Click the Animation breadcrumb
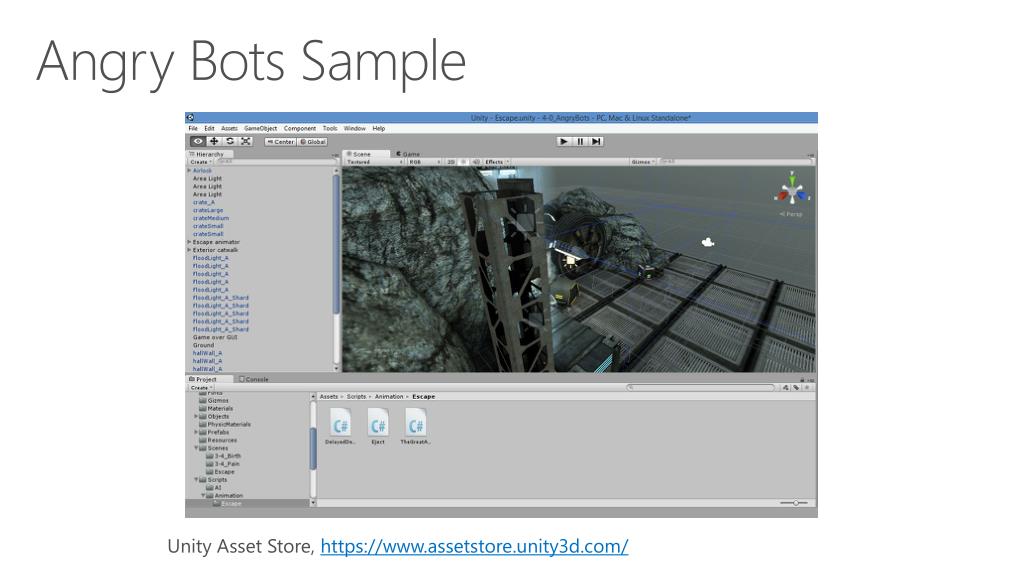Screen dimensions: 1023x575 389,397
